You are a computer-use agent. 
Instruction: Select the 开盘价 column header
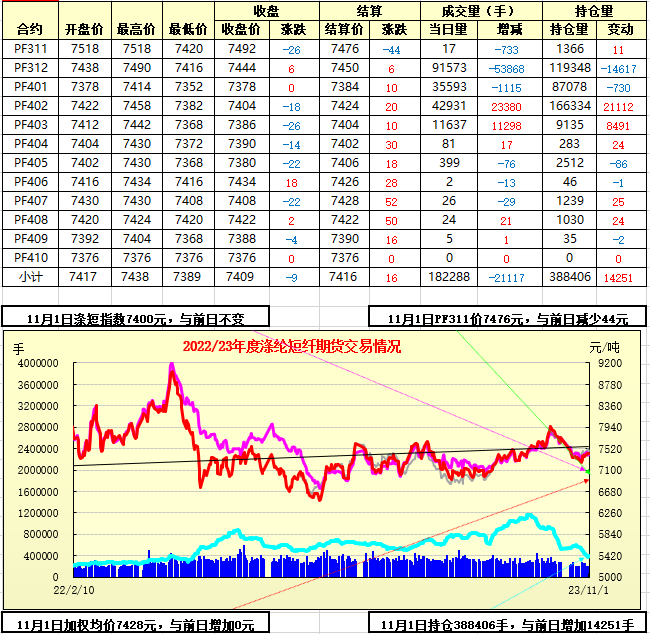tap(83, 29)
